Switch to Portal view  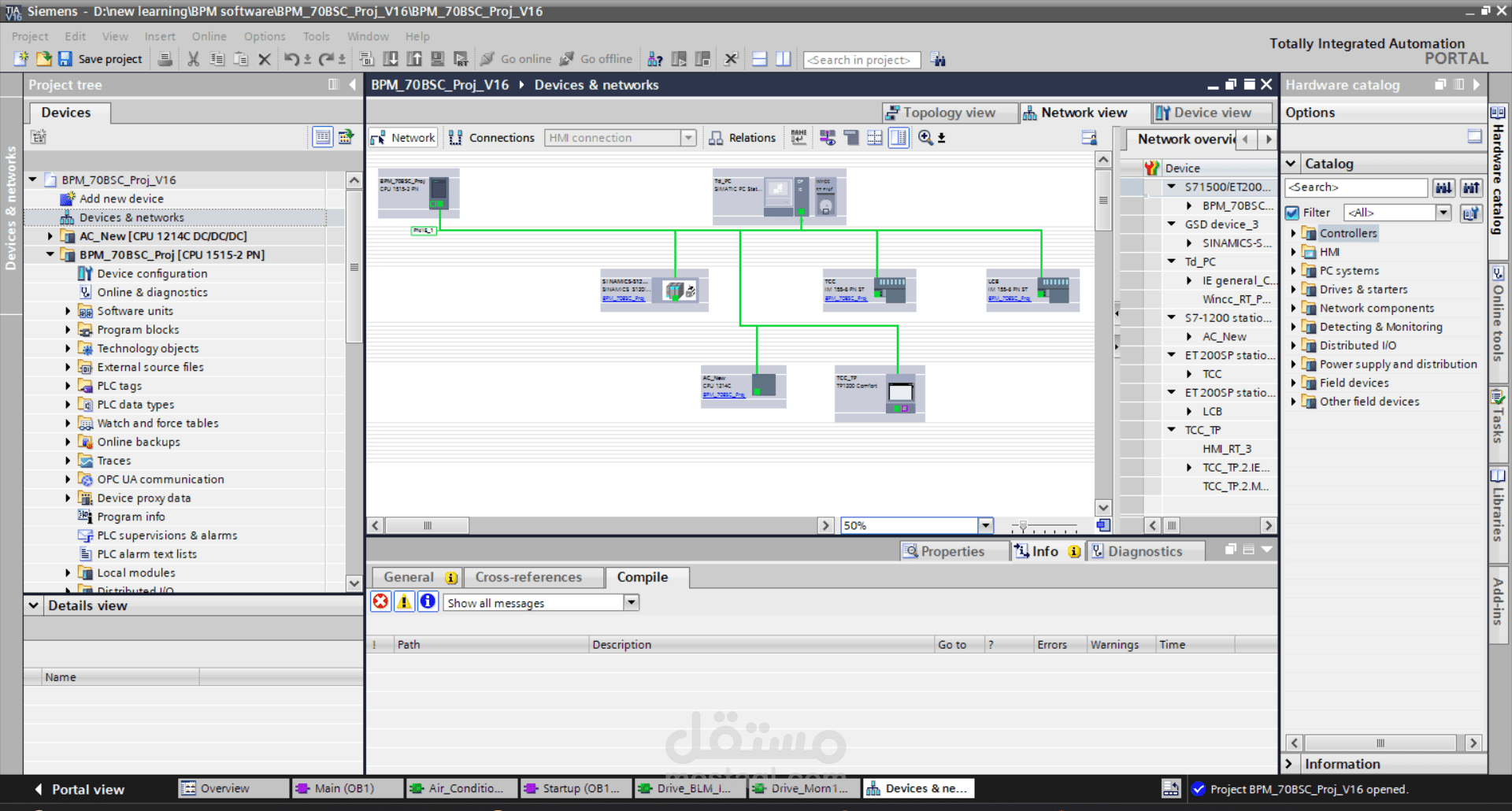pos(79,789)
